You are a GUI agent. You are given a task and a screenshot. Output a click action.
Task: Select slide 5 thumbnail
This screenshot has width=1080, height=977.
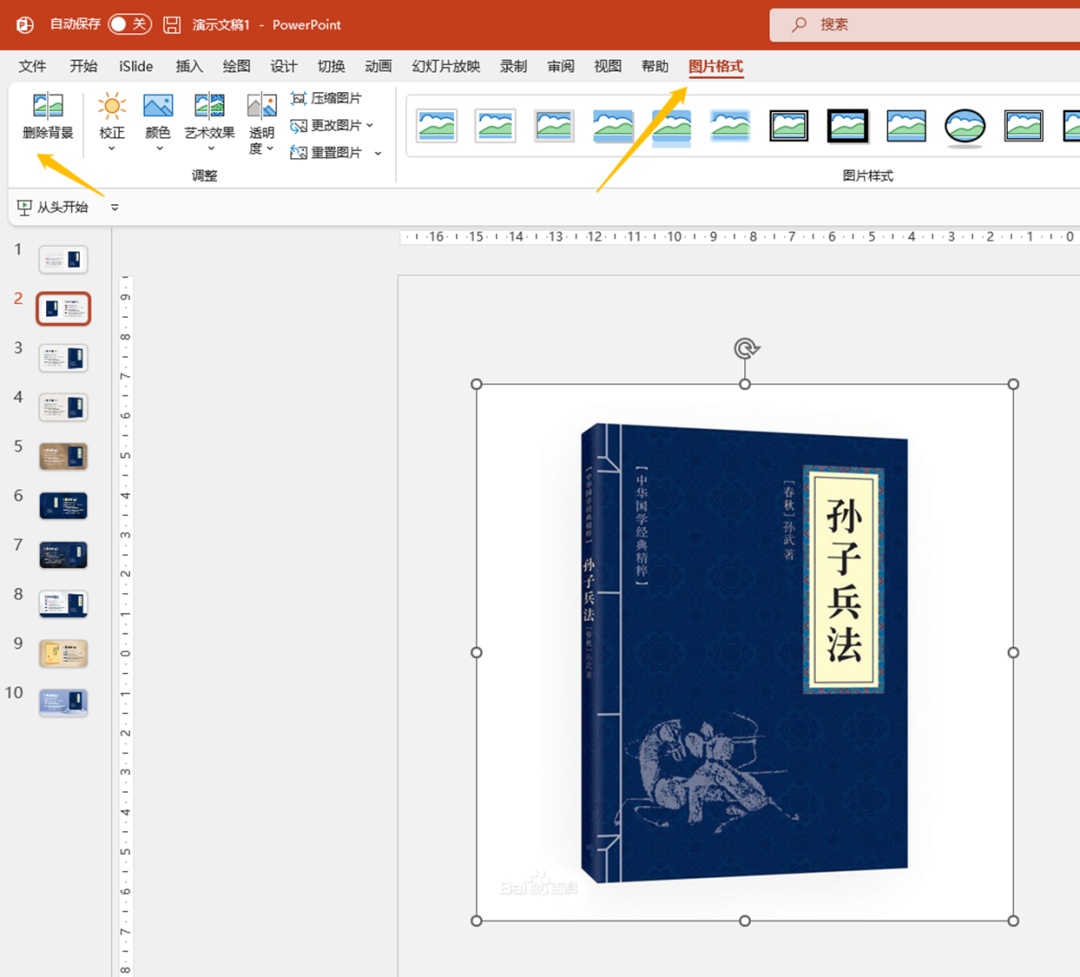(x=63, y=456)
